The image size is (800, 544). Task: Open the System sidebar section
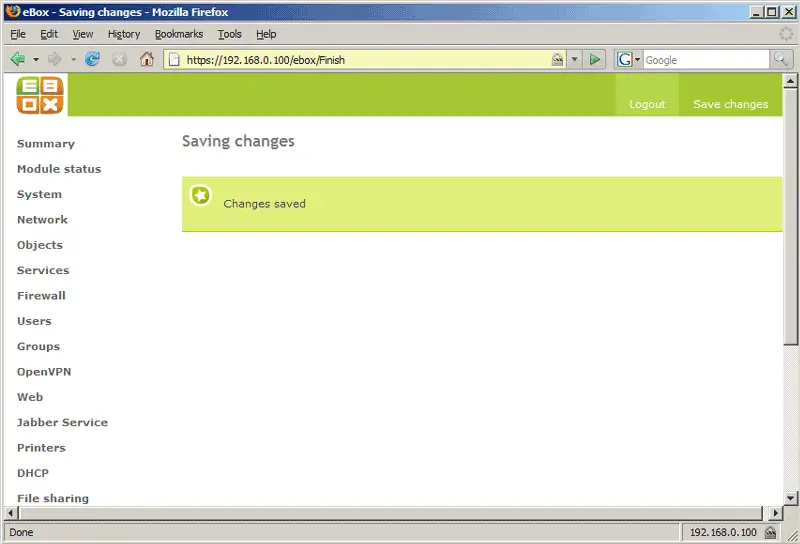pyautogui.click(x=39, y=194)
